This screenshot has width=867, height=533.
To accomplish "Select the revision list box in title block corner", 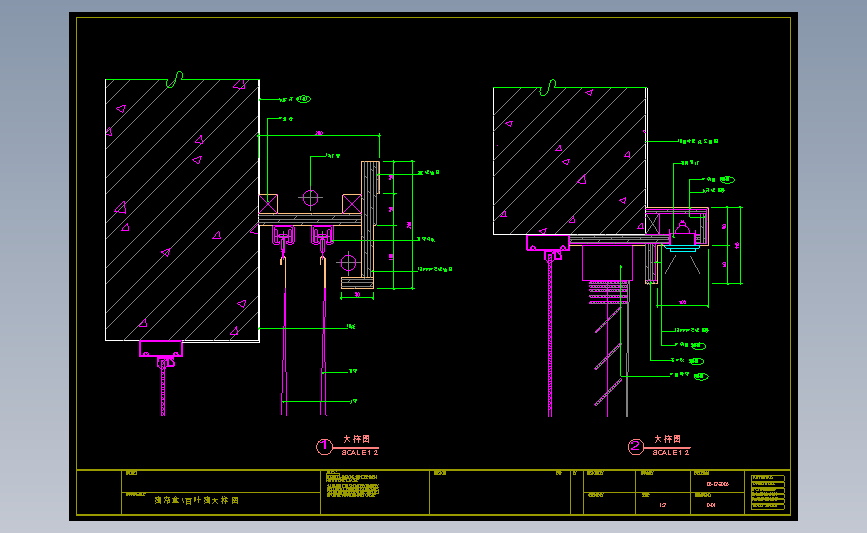I will pos(767,492).
